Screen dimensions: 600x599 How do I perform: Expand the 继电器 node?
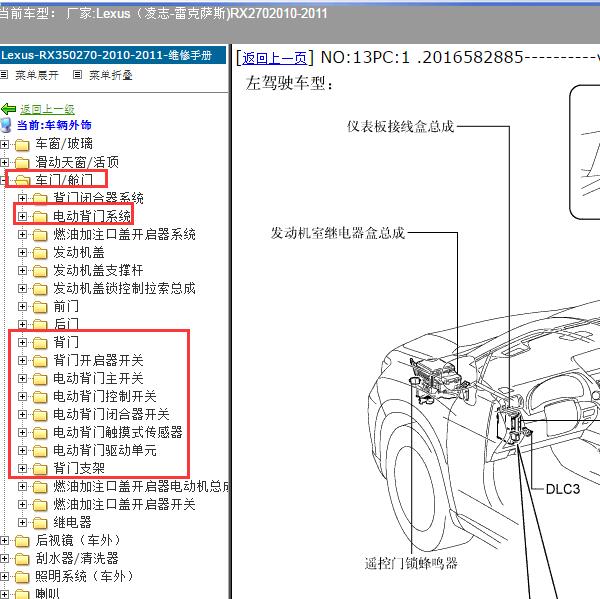click(22, 522)
